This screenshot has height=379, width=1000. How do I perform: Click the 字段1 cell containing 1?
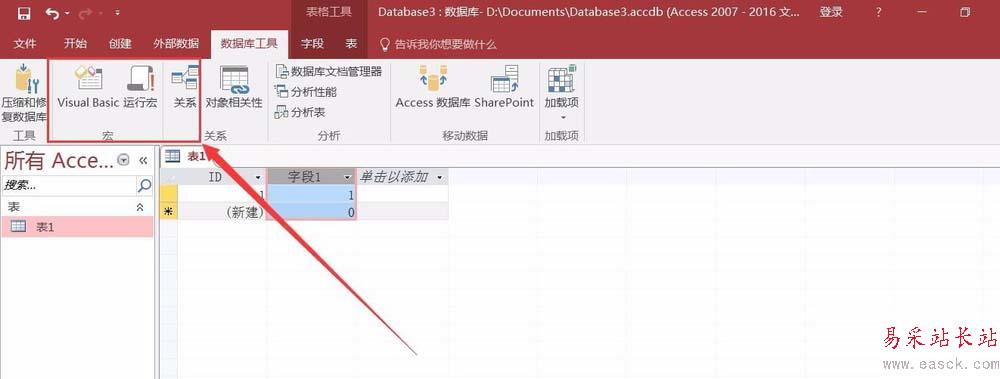tap(311, 195)
